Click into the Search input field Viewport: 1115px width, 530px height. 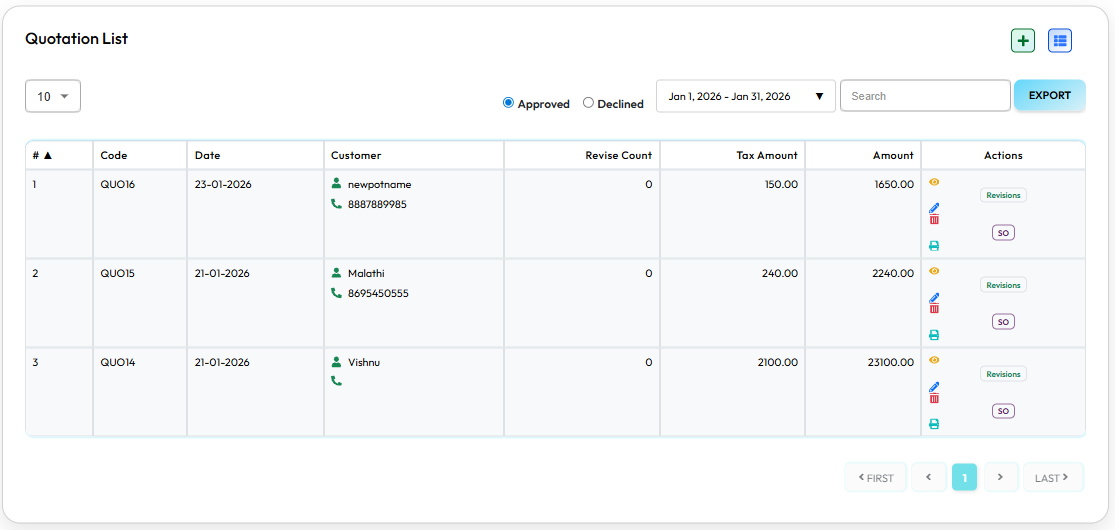[925, 96]
